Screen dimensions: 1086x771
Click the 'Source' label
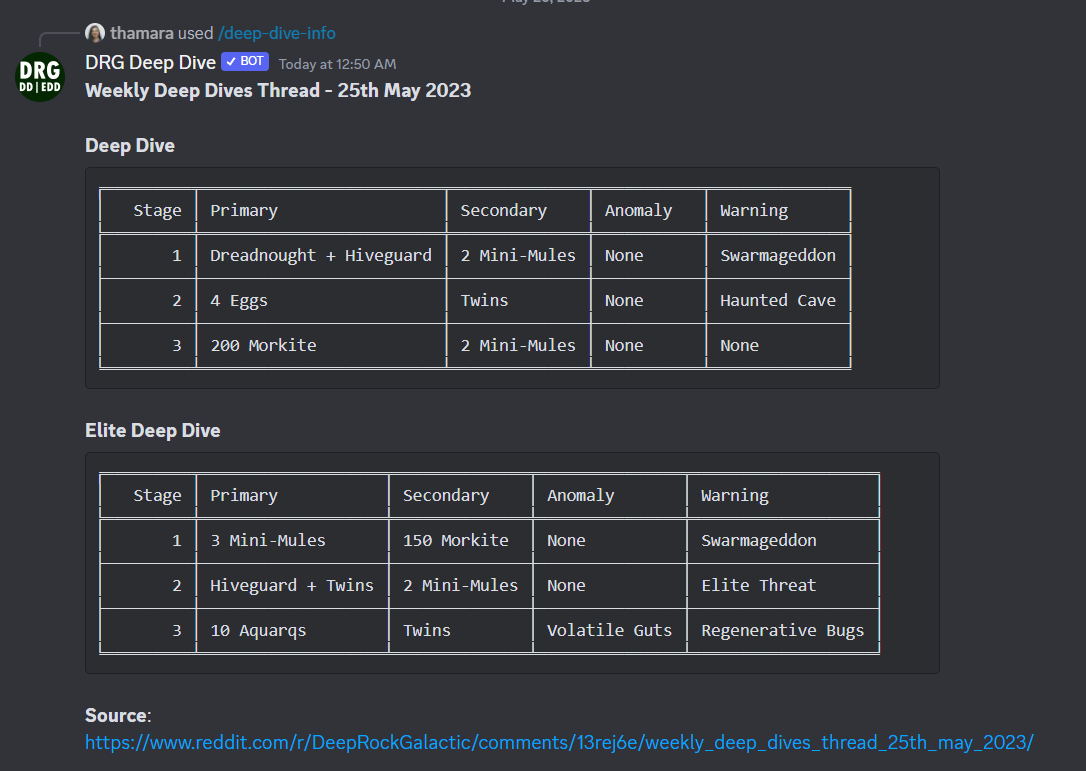pos(116,715)
